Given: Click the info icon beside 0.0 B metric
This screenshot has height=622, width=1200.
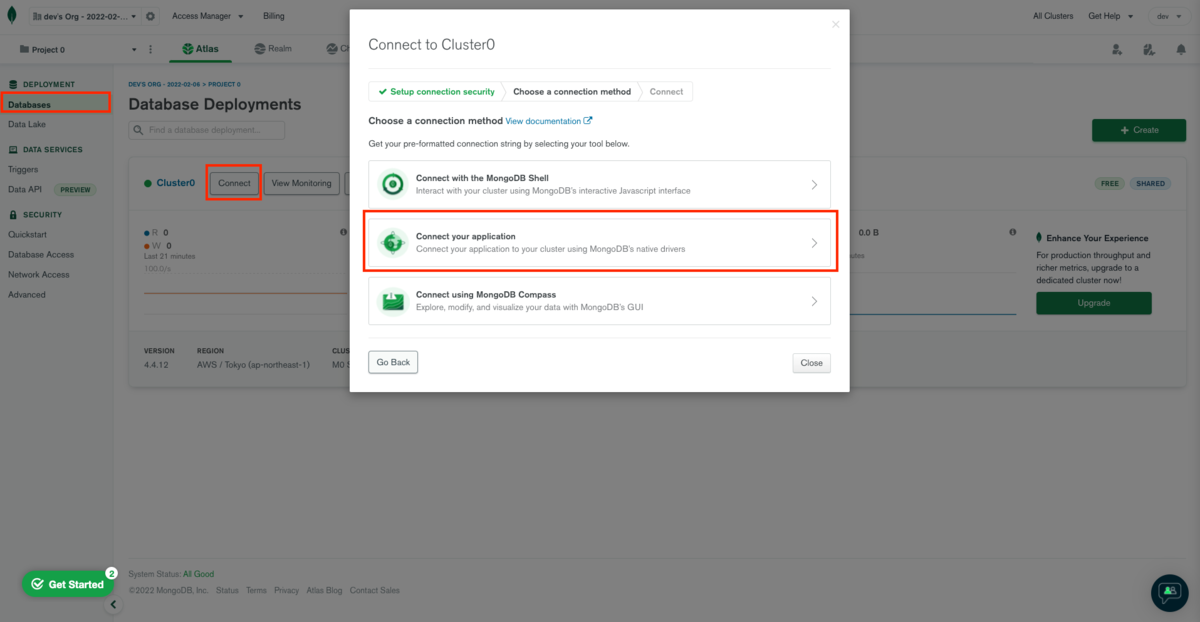Looking at the screenshot, I should pyautogui.click(x=1012, y=232).
